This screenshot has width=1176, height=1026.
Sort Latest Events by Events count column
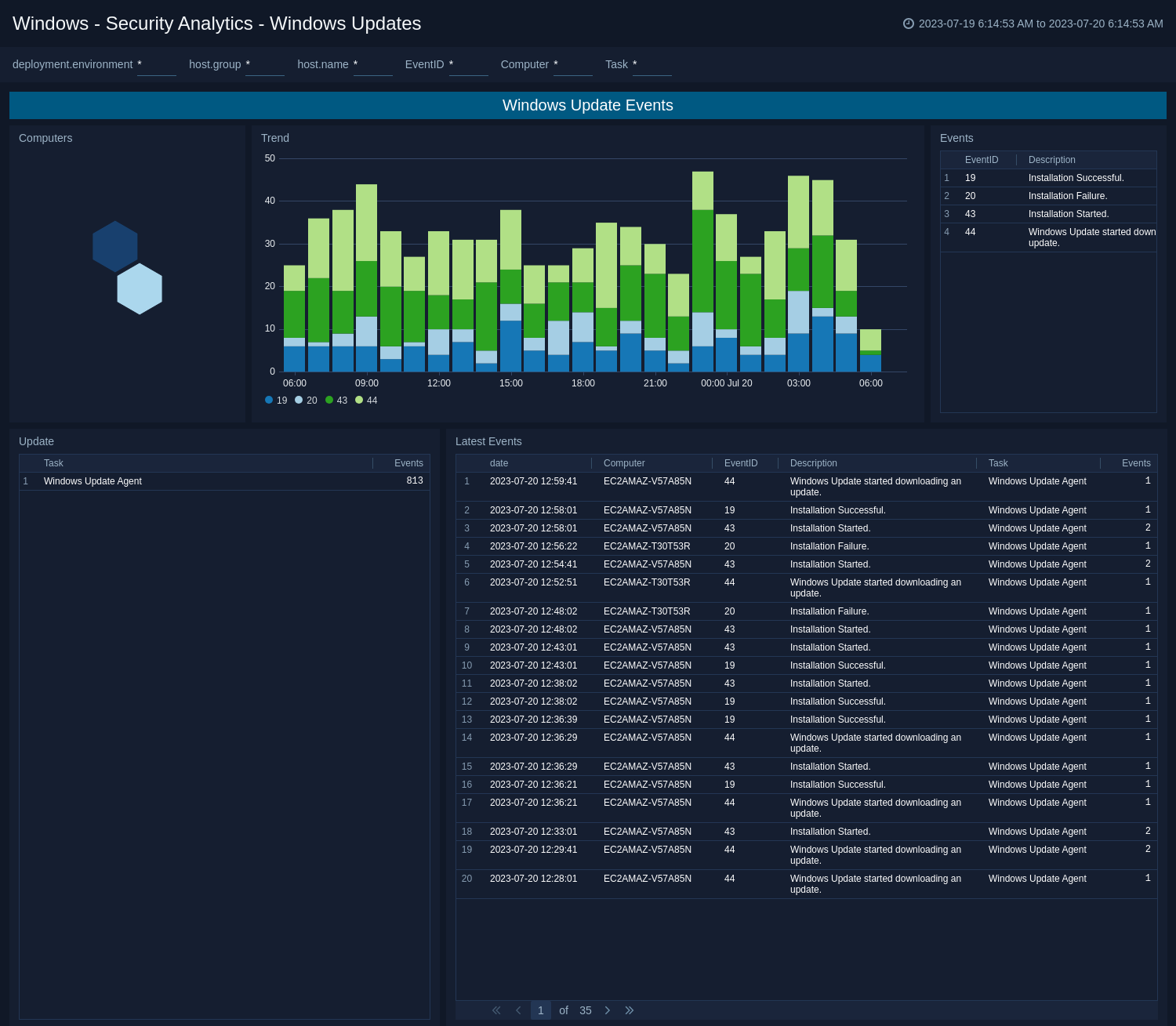pos(1136,463)
